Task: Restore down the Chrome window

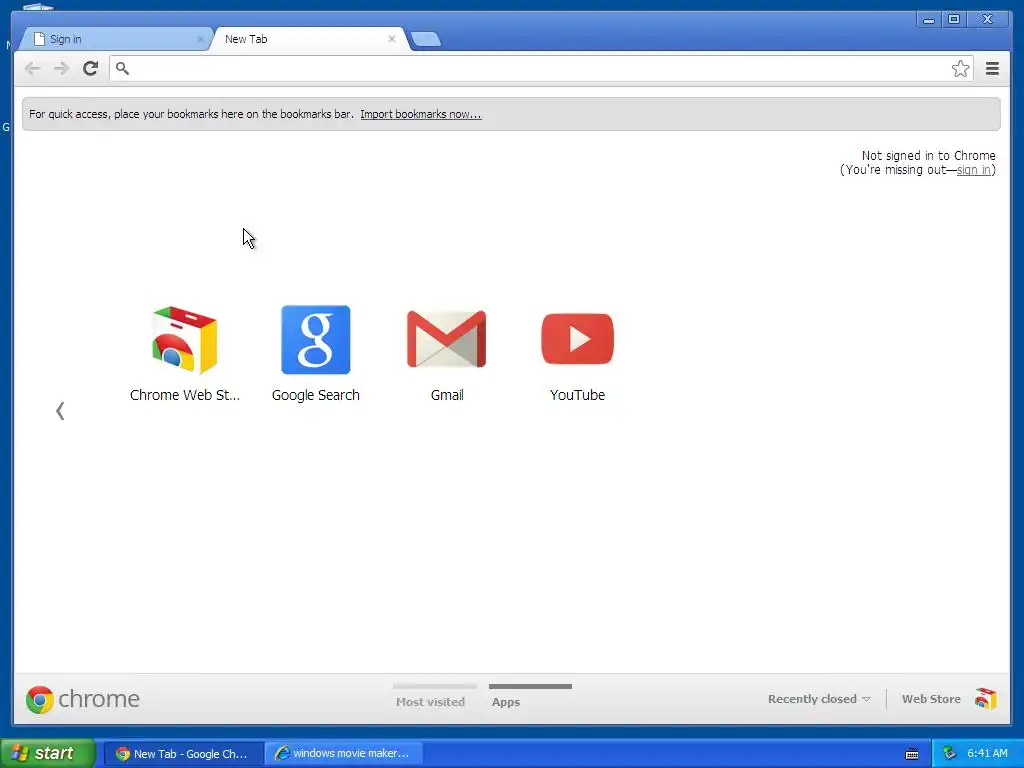Action: click(x=953, y=20)
